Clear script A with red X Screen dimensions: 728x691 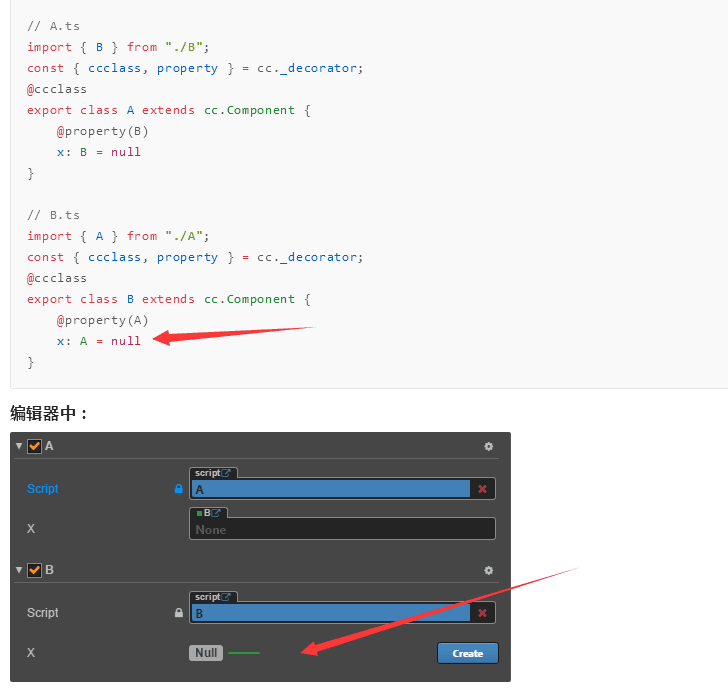482,489
